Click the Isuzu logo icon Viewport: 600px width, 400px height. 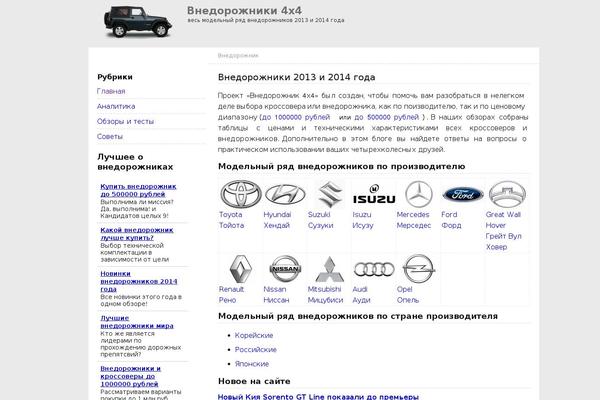tap(374, 194)
